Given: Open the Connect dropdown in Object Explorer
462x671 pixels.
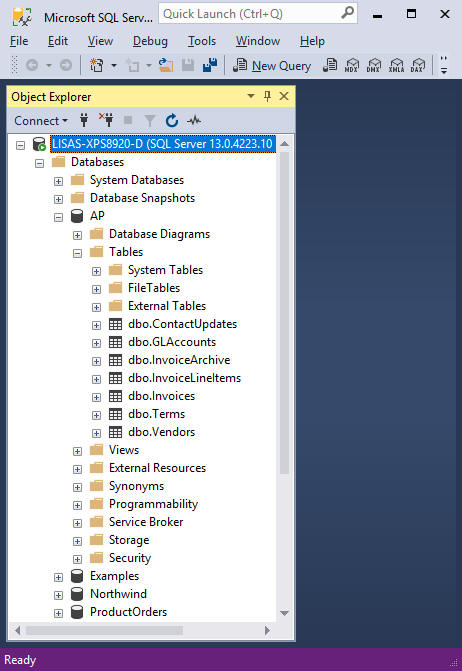Looking at the screenshot, I should point(41,121).
